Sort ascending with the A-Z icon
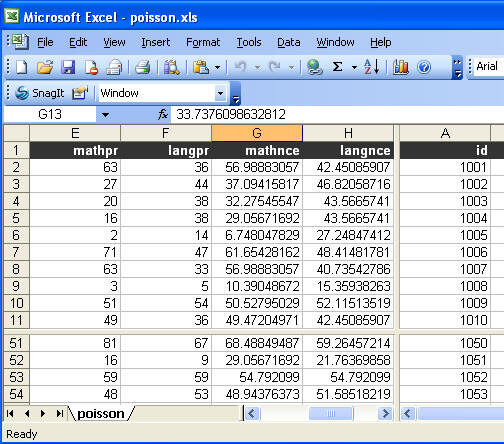Screen dimensions: 504x444 [371, 67]
